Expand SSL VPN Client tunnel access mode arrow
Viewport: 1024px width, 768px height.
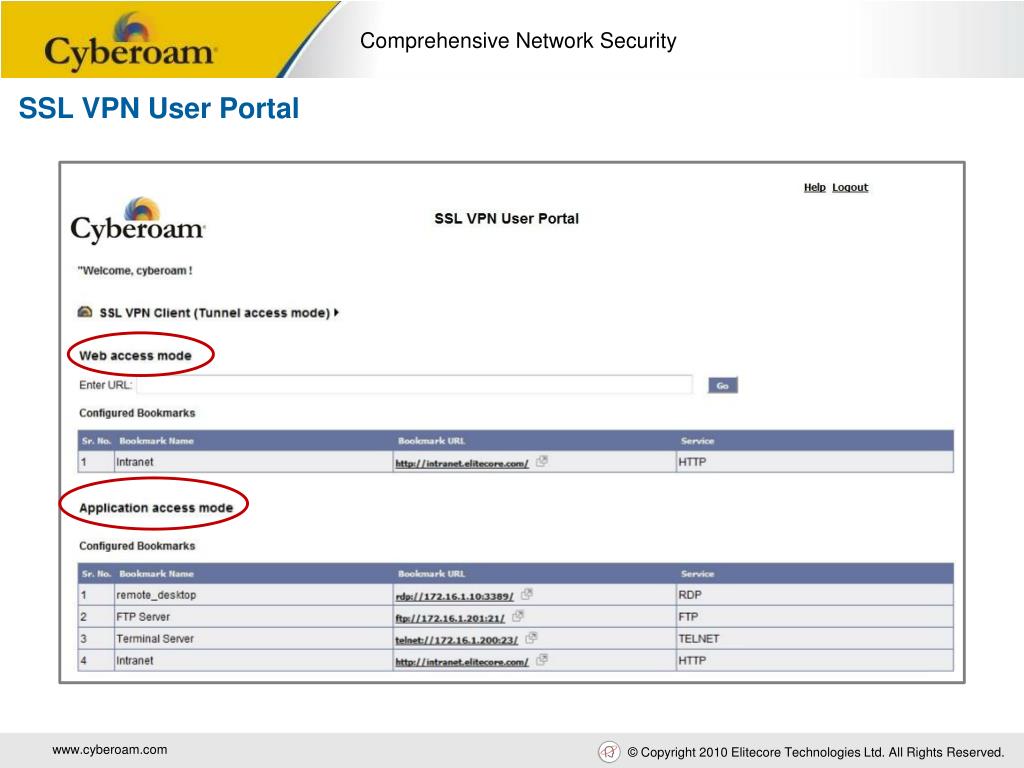336,313
